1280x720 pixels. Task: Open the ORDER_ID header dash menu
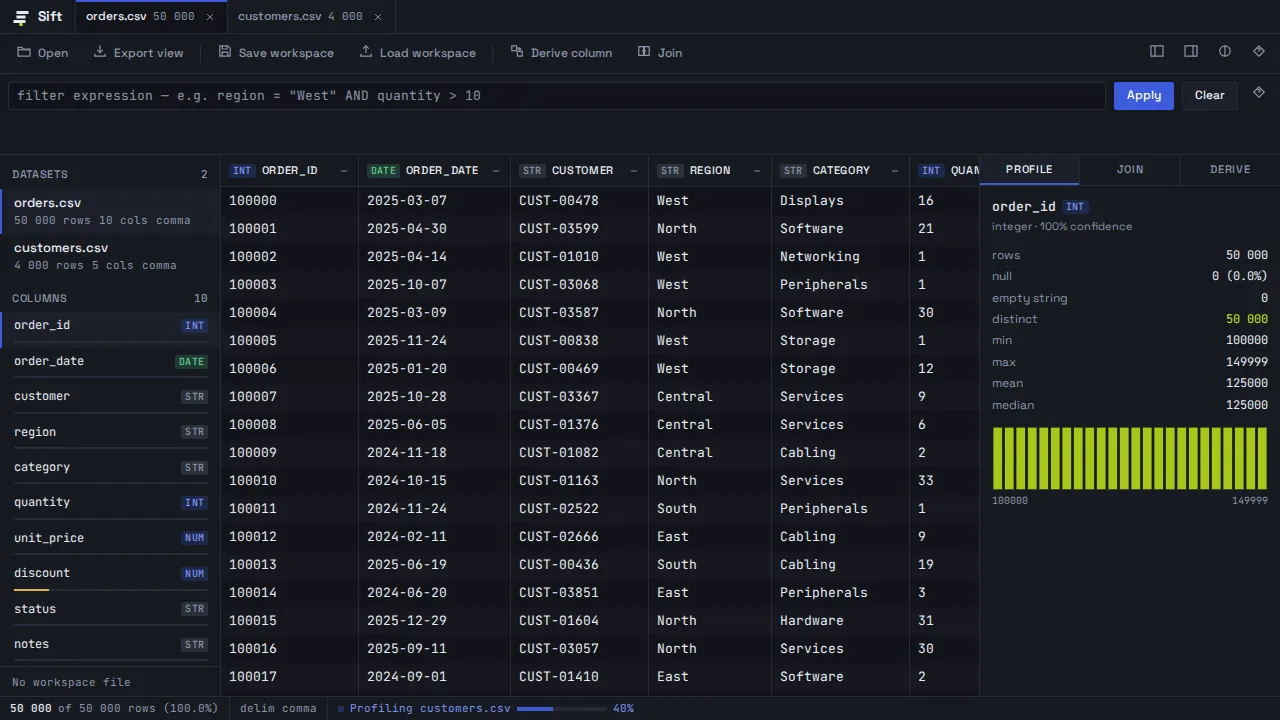(x=344, y=171)
